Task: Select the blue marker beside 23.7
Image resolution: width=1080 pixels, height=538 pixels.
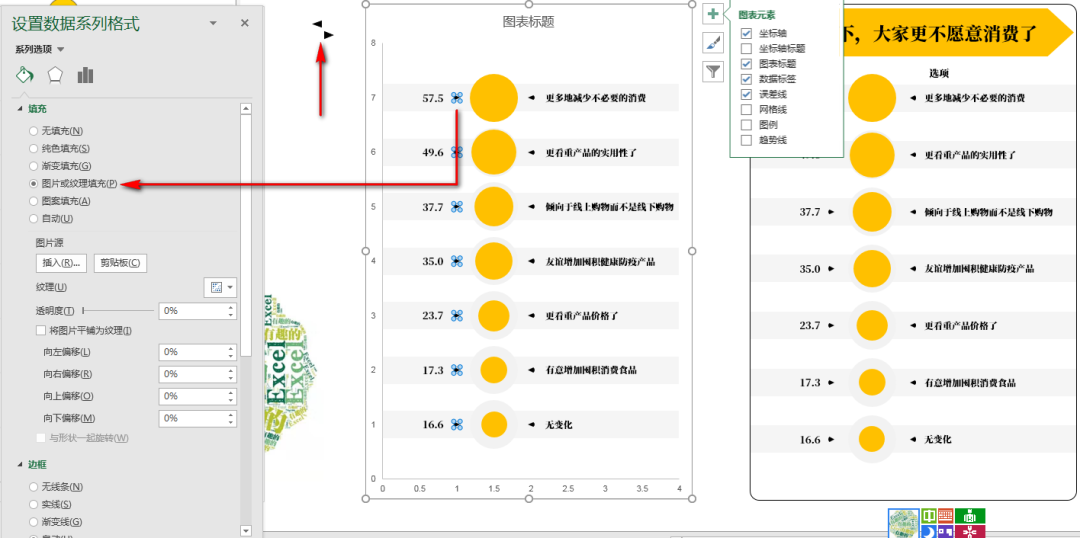Action: (457, 315)
